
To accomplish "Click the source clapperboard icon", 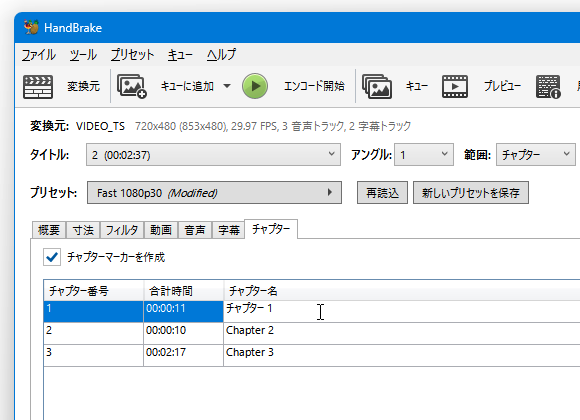I will (38, 87).
